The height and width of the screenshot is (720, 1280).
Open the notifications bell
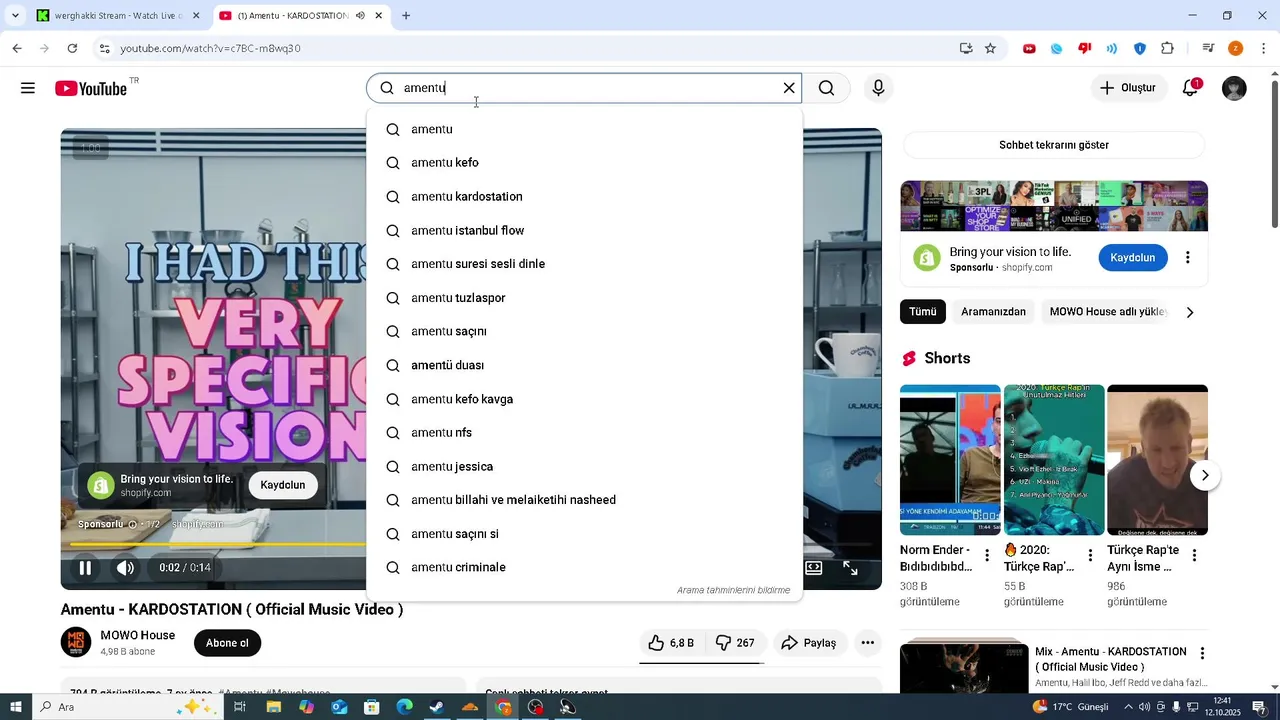1190,88
